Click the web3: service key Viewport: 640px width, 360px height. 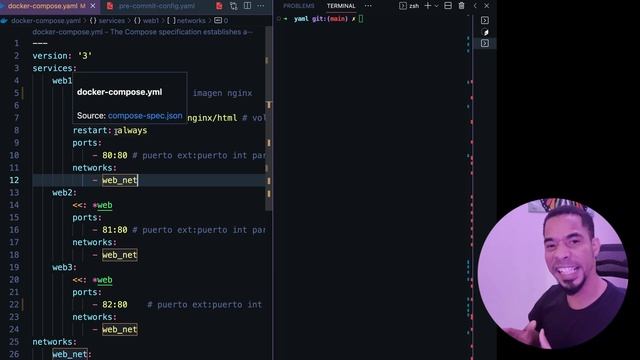pyautogui.click(x=64, y=267)
